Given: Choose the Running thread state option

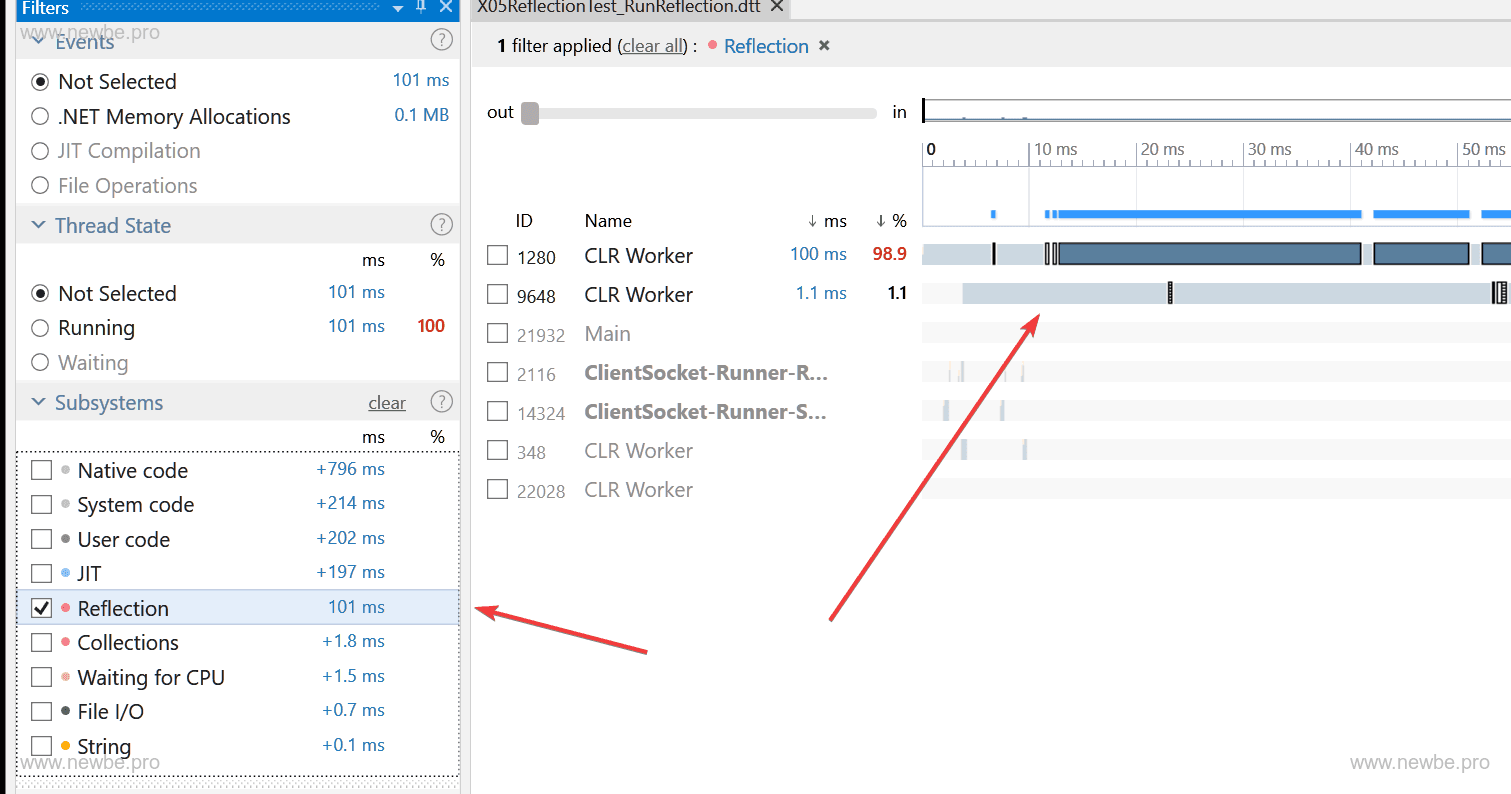Looking at the screenshot, I should pos(40,328).
